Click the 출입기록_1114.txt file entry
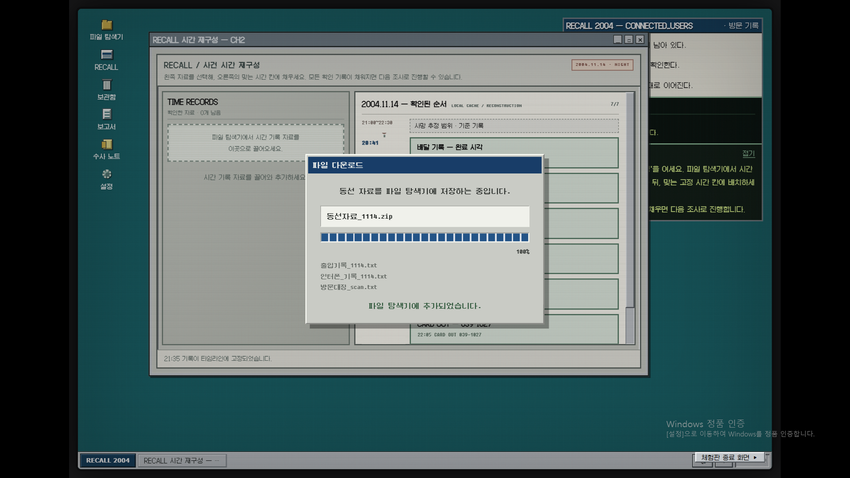Viewport: 850px width, 478px height. pyautogui.click(x=349, y=265)
